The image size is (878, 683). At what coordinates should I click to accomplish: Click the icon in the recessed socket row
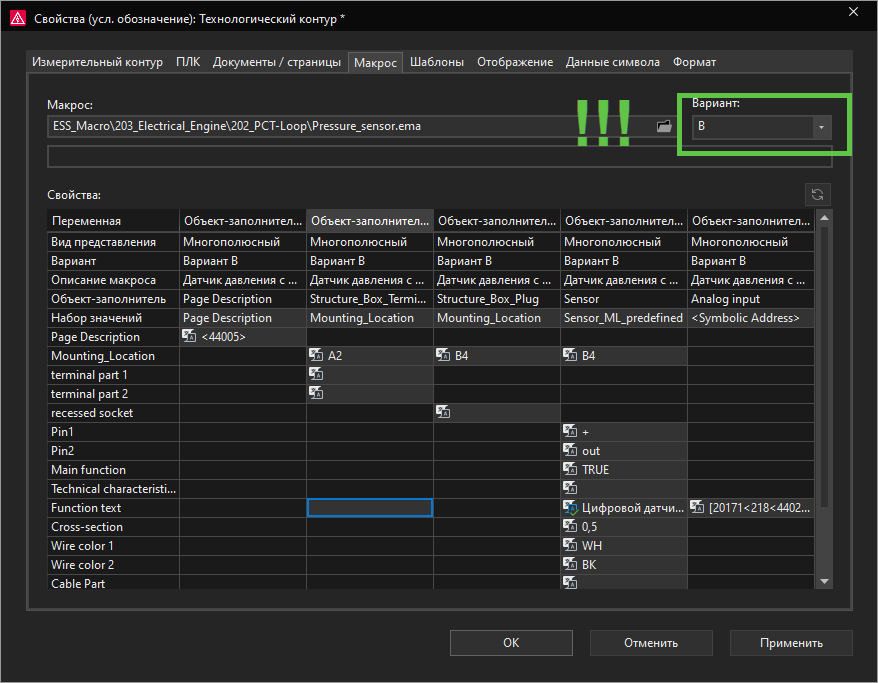pos(443,413)
